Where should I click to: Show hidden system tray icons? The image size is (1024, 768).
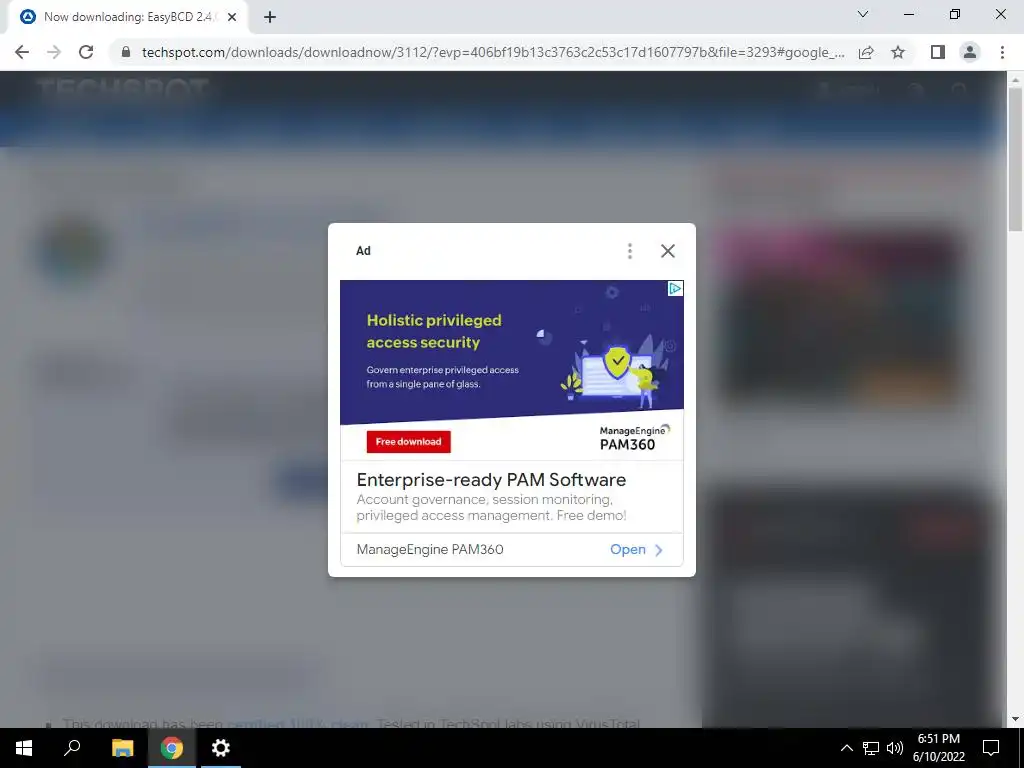[846, 748]
